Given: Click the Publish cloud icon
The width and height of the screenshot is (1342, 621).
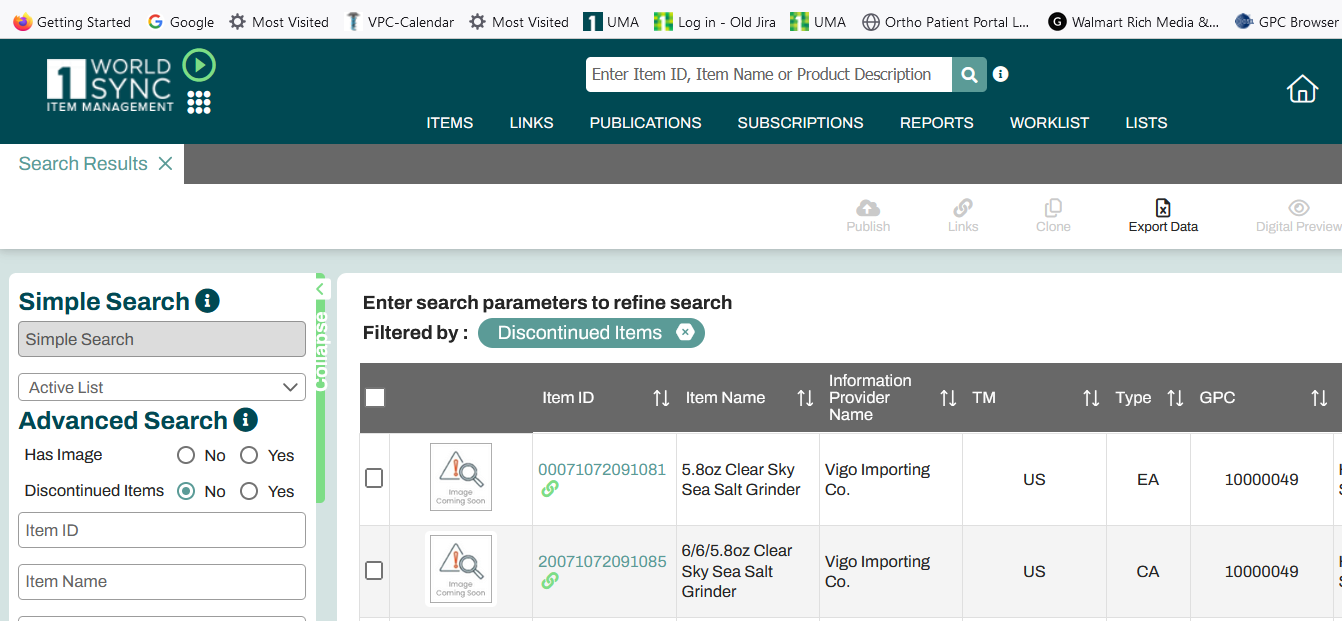Looking at the screenshot, I should point(868,208).
